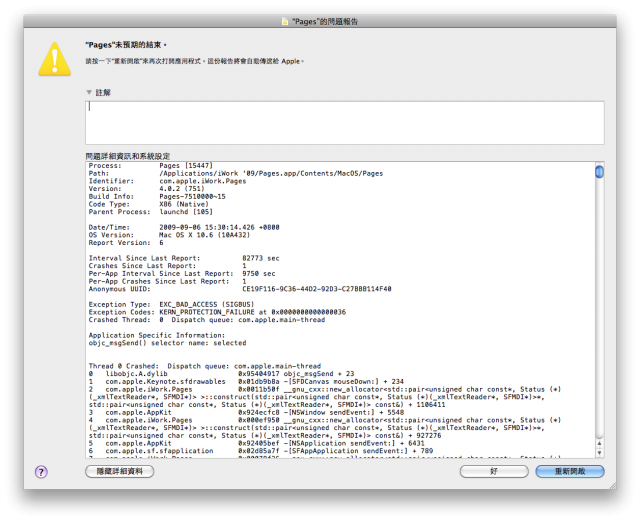This screenshot has height=522, width=640.
Task: Click the 'Report Version: 6' line
Action: 126,243
